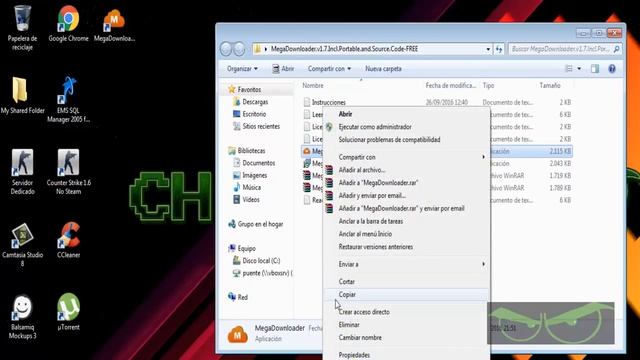This screenshot has height=360, width=640.
Task: Select Anclar a la barra de tareas
Action: coord(408,221)
